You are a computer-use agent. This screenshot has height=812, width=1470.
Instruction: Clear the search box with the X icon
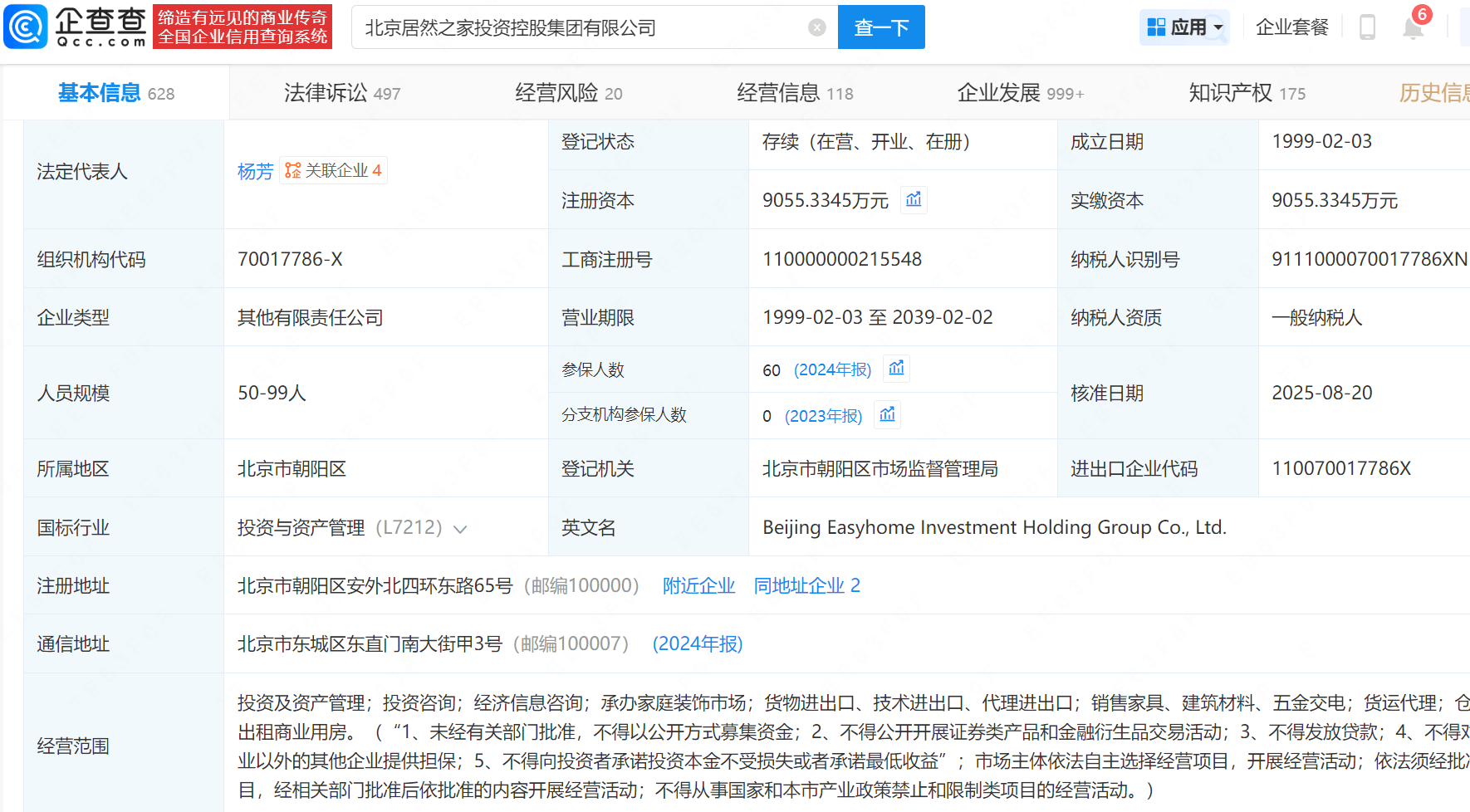coord(817,27)
